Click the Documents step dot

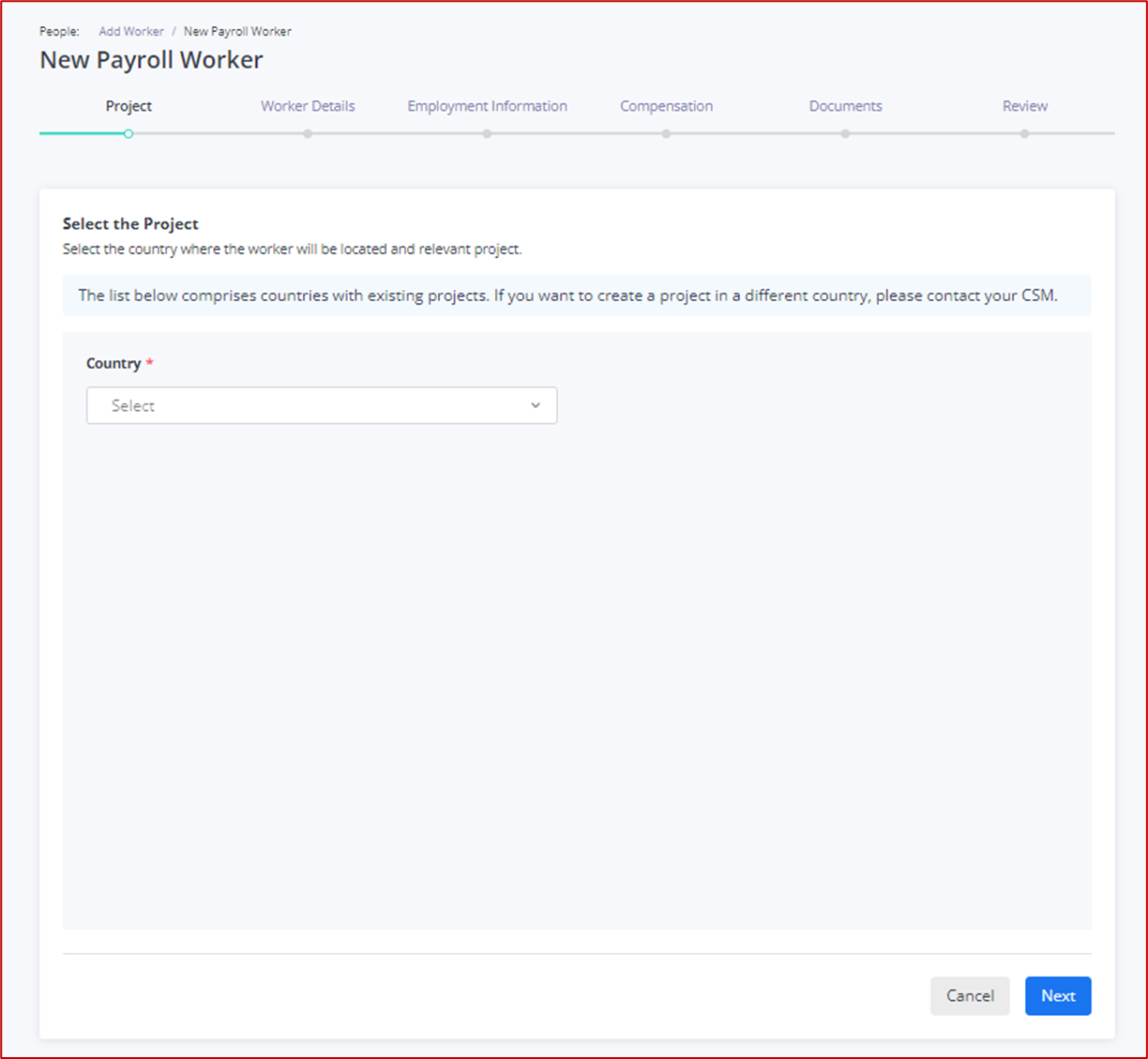tap(845, 134)
